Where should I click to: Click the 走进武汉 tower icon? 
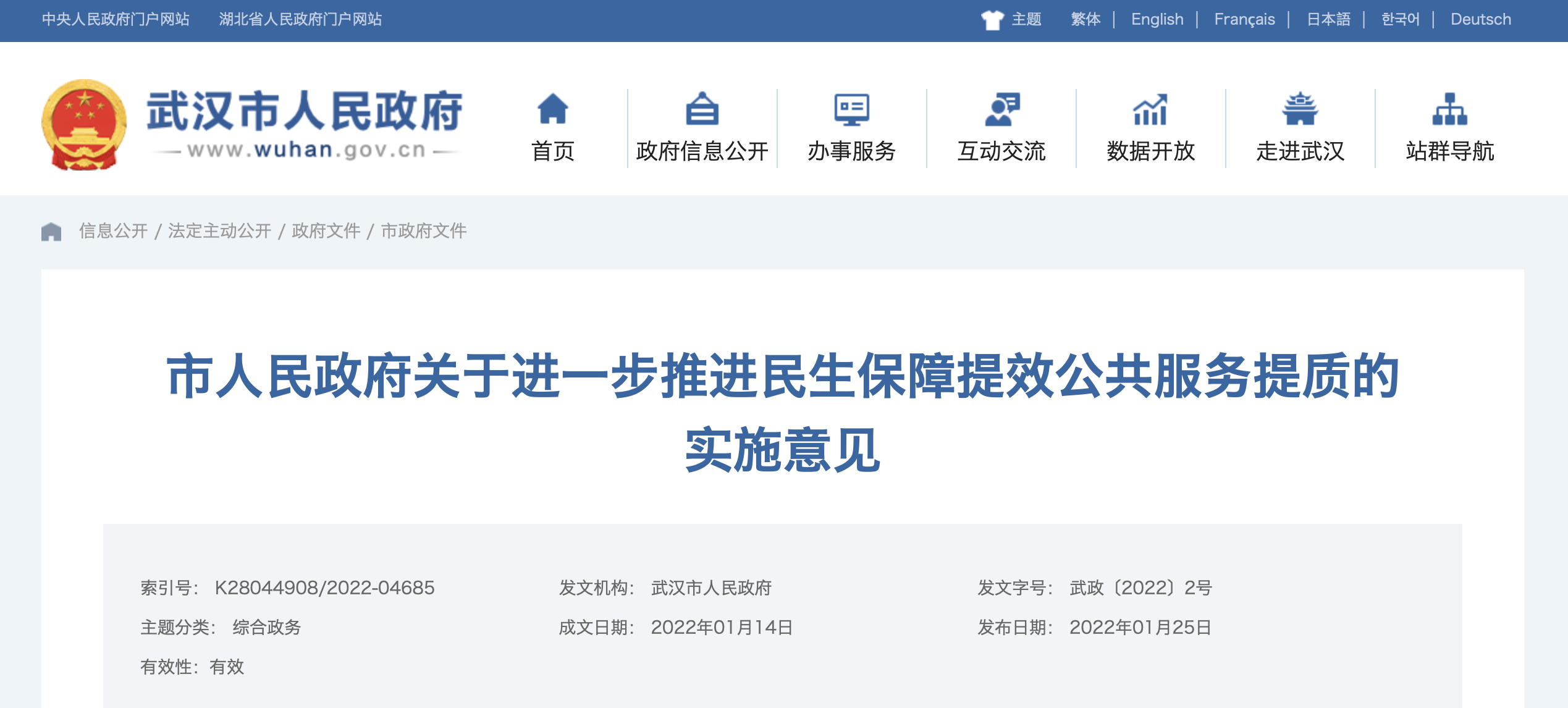(1300, 109)
